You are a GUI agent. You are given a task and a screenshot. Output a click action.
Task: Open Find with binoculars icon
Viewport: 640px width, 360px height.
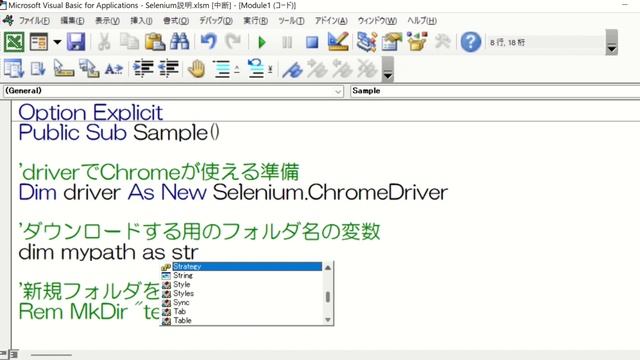[x=180, y=42]
